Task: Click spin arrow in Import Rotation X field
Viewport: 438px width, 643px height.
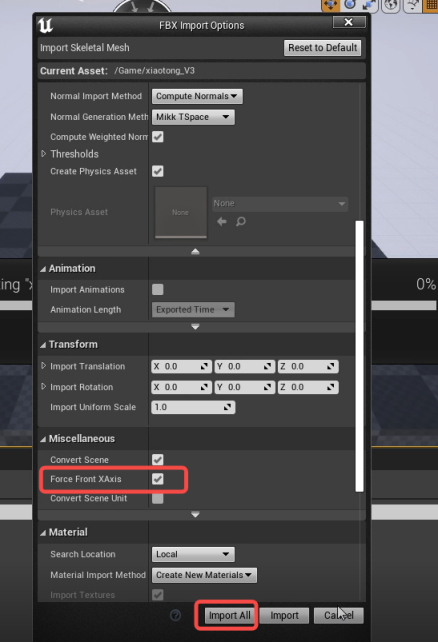Action: [204, 387]
